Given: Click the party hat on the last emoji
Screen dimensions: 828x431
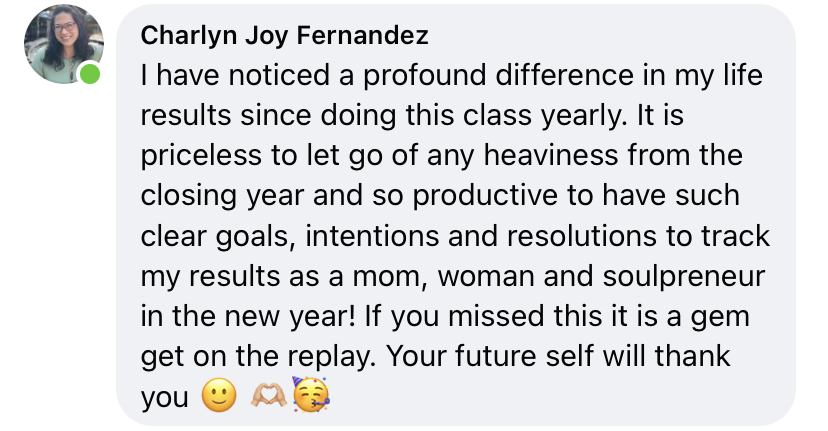Looking at the screenshot, I should [299, 382].
